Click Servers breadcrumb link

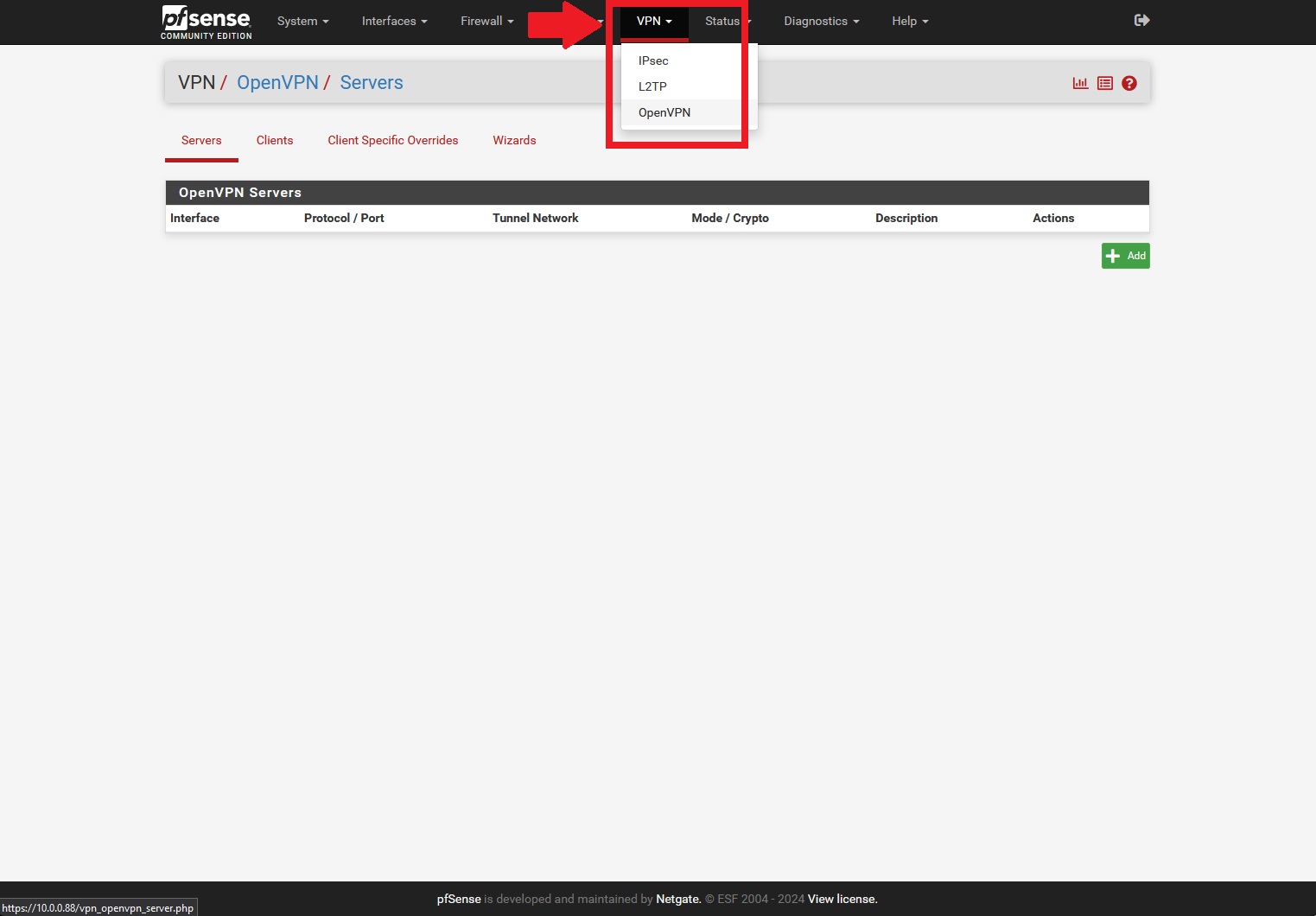click(372, 83)
